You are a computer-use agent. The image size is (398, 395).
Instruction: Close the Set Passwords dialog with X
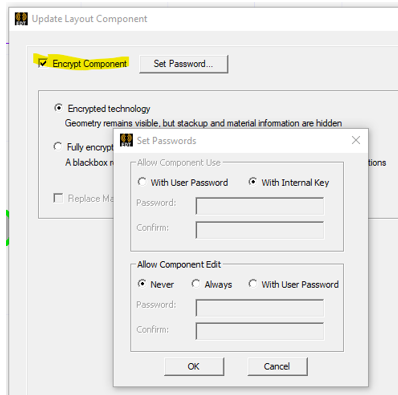tap(356, 140)
